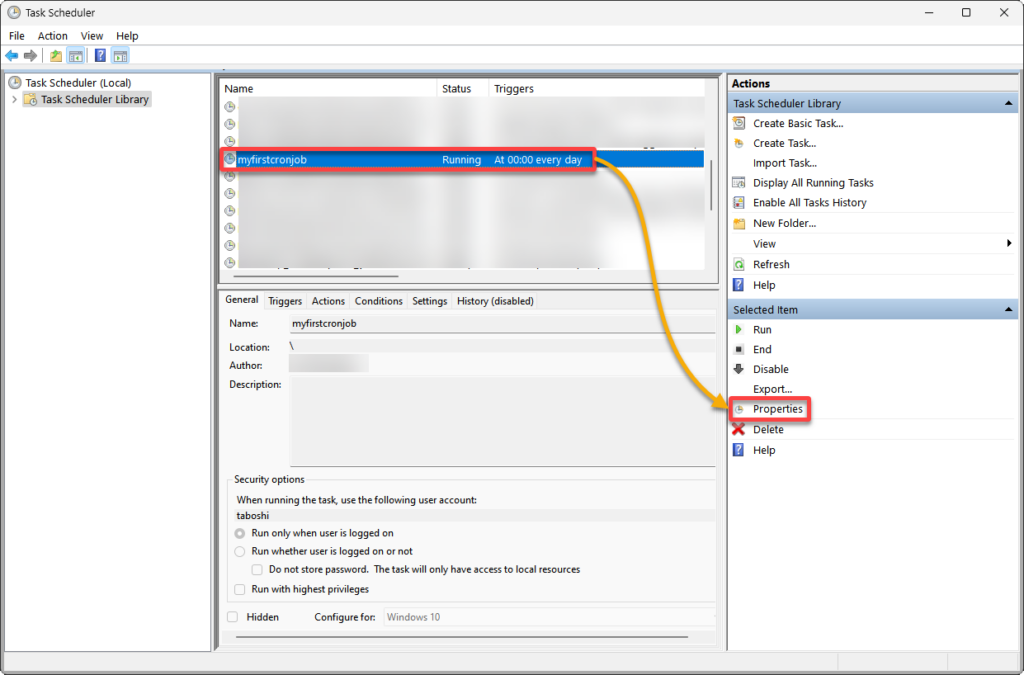This screenshot has width=1024, height=675.
Task: Click Export in the Actions pane
Action: point(770,389)
